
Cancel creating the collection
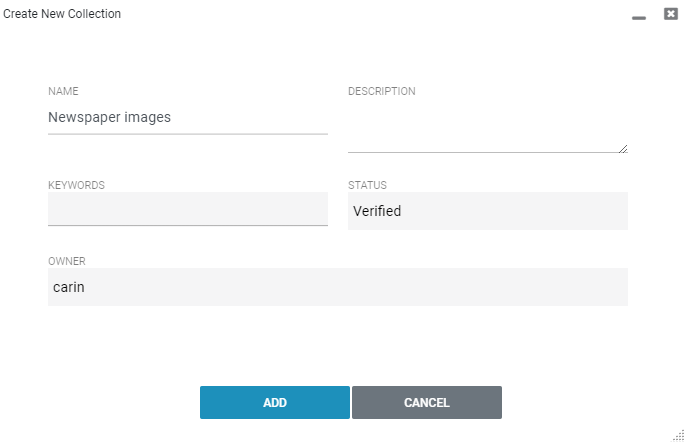(x=427, y=402)
